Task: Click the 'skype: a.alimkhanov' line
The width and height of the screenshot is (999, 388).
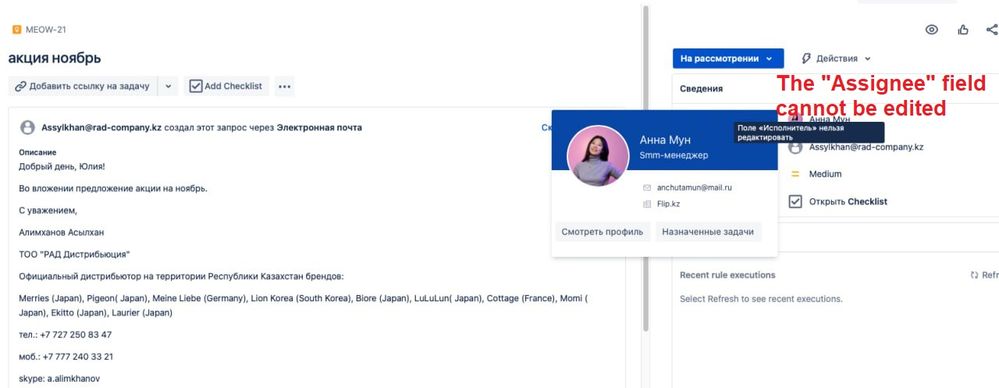Action: pyautogui.click(x=59, y=378)
